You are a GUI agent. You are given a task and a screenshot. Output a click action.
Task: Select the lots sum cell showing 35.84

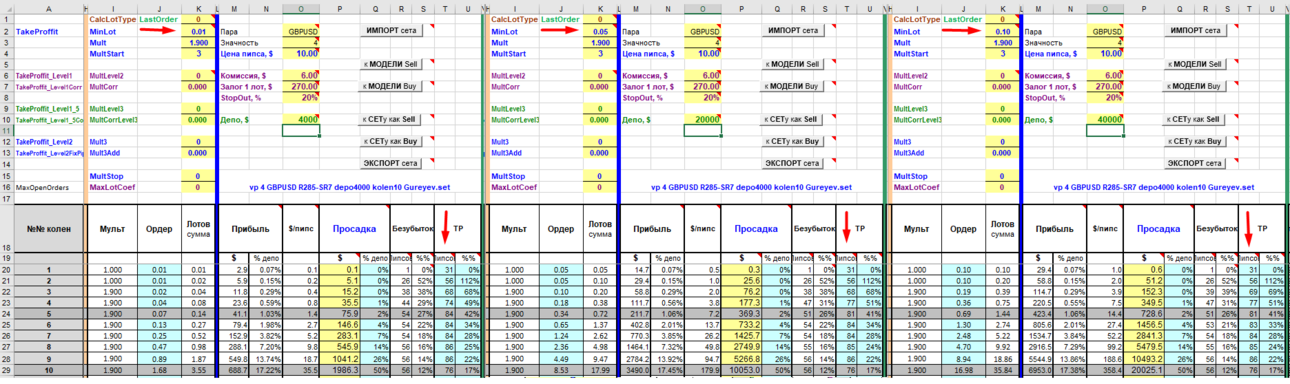click(1002, 370)
